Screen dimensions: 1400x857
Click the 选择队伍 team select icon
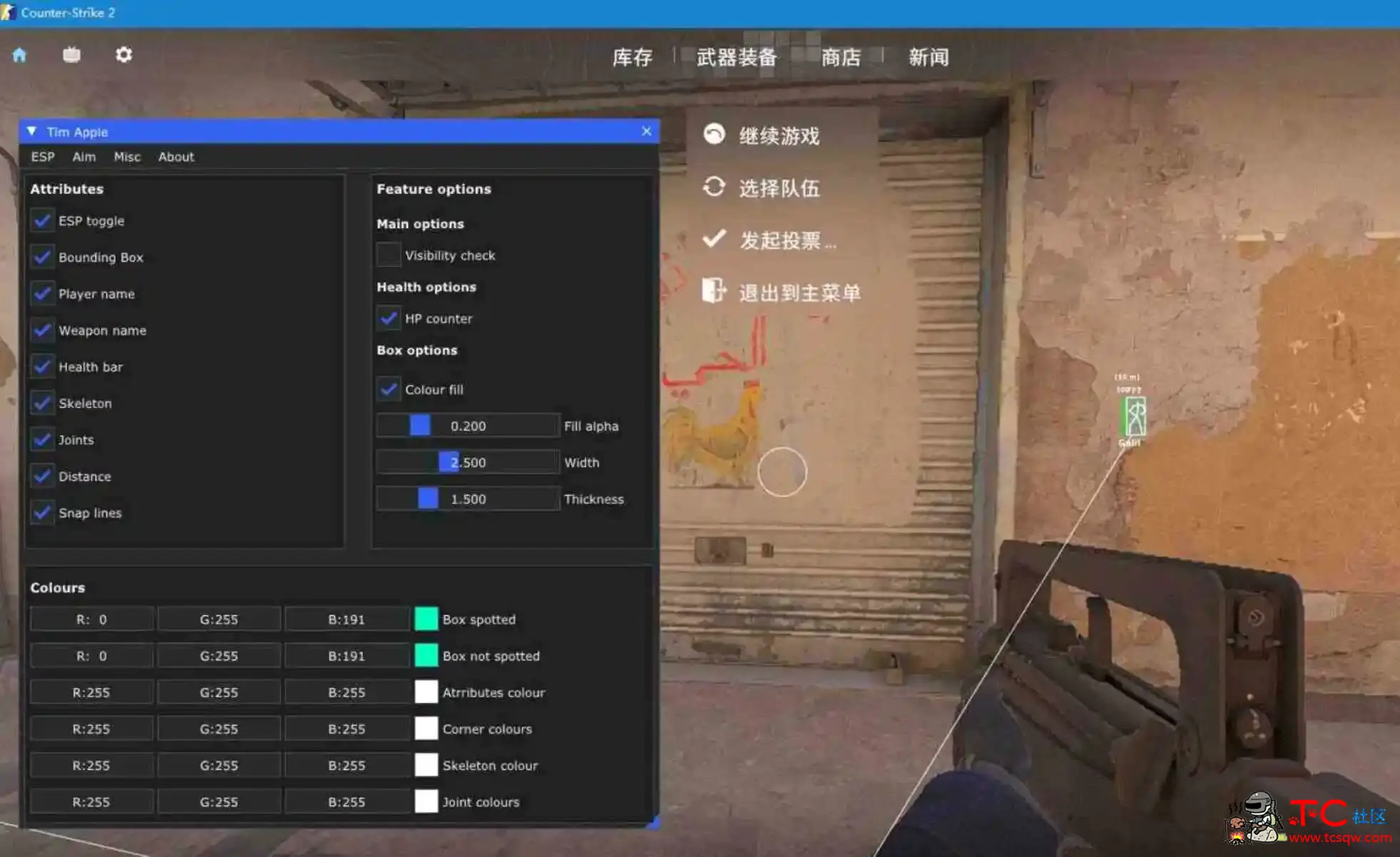tap(714, 187)
